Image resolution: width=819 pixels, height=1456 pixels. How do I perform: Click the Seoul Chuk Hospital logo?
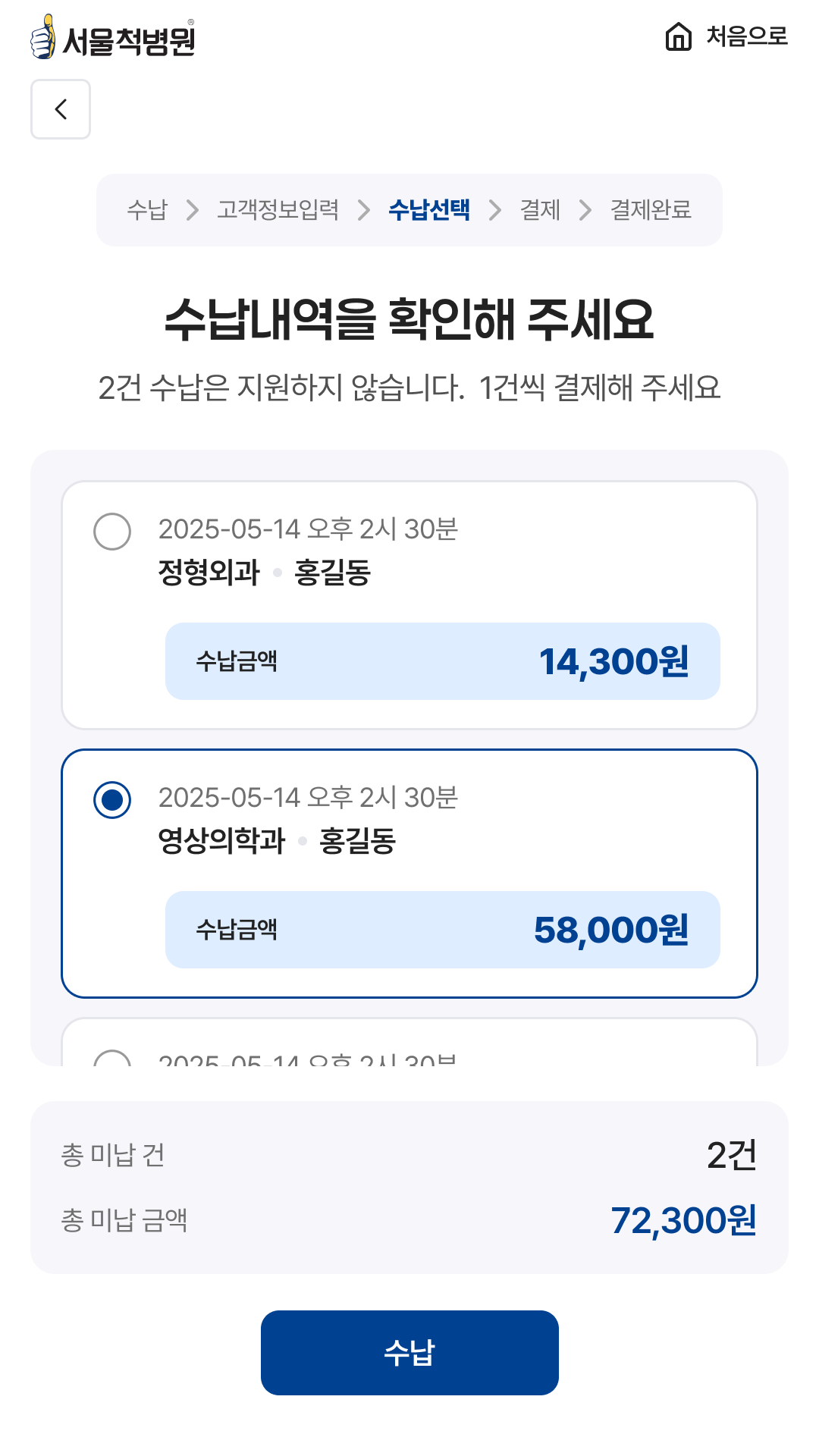tap(114, 38)
